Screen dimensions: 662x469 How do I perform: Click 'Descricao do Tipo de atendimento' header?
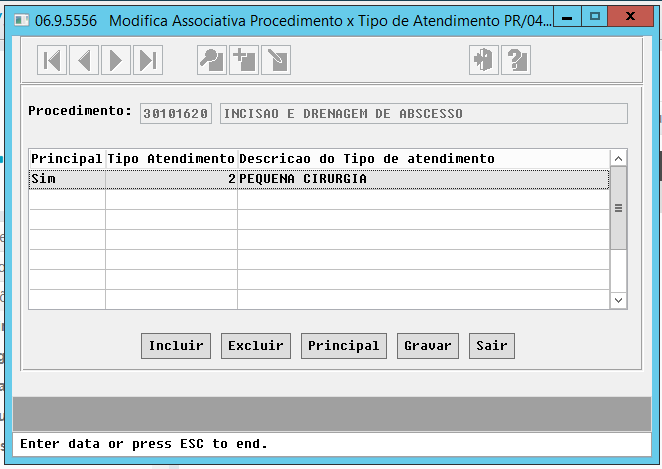pyautogui.click(x=423, y=159)
